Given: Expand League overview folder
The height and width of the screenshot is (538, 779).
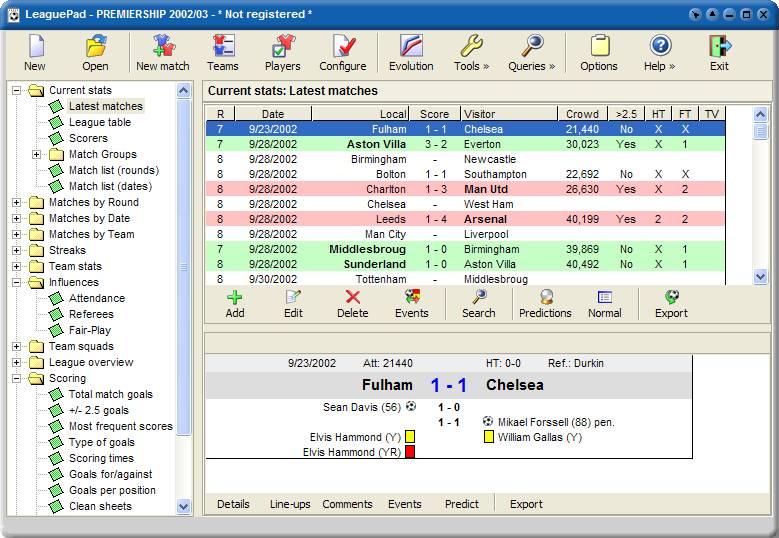Looking at the screenshot, I should (x=16, y=362).
